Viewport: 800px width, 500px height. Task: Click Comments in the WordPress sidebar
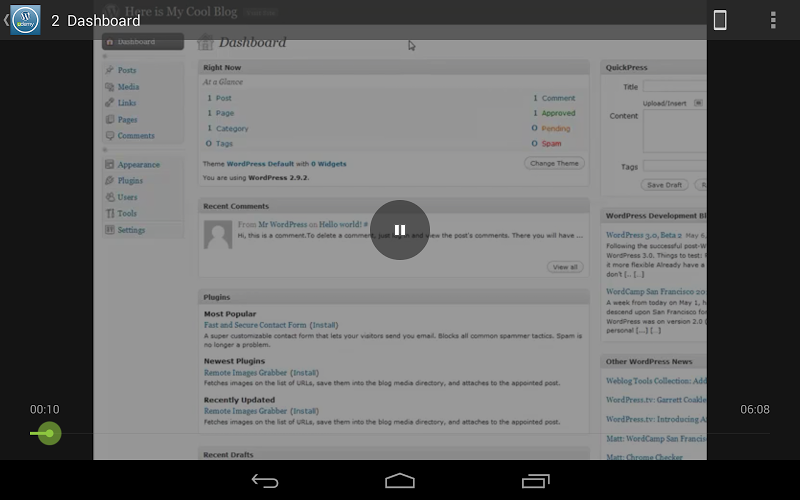tap(136, 136)
